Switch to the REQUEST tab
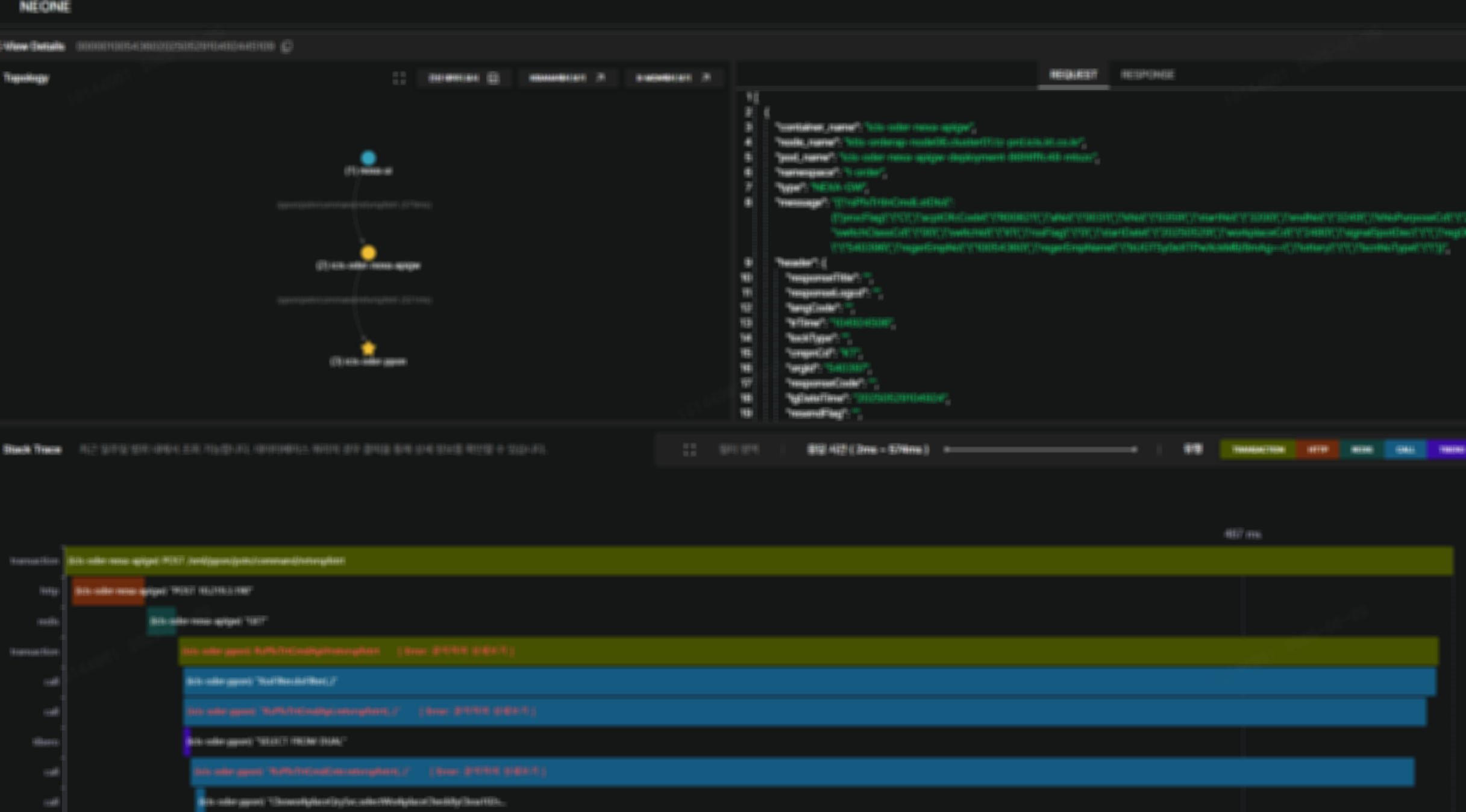The width and height of the screenshot is (1466, 812). 1073,75
